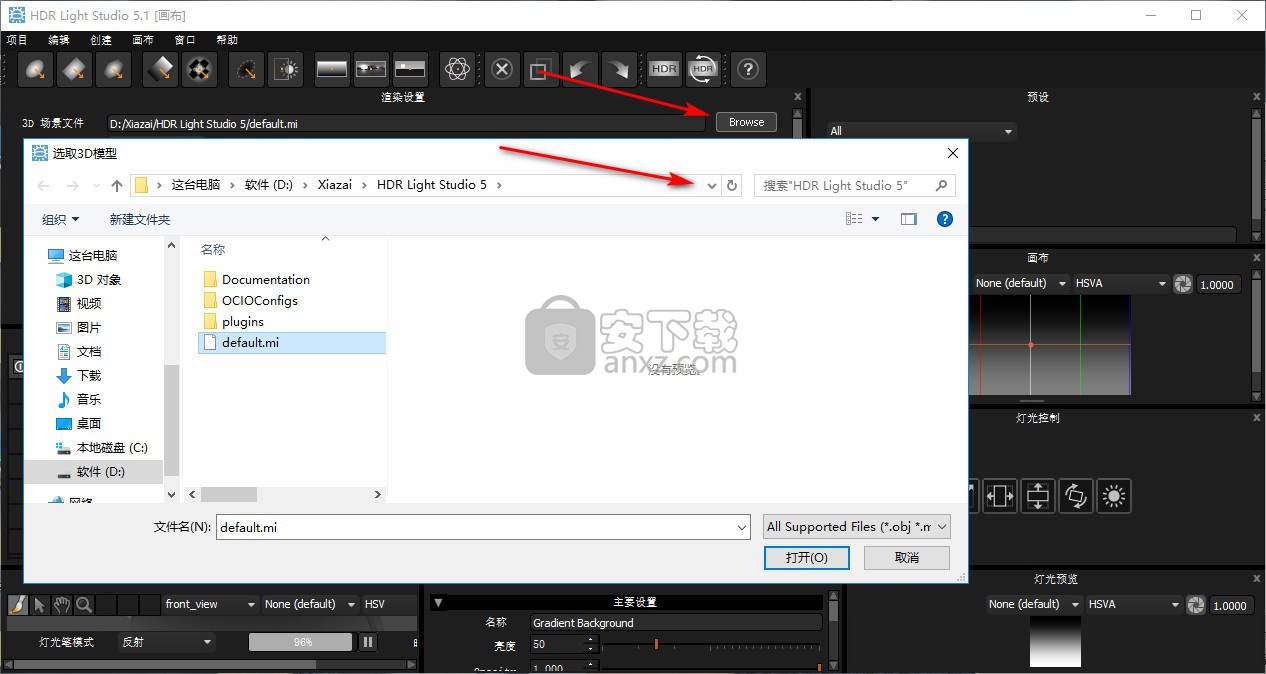Open the 反射 light paint mode dropdown
The image size is (1266, 674).
(166, 642)
